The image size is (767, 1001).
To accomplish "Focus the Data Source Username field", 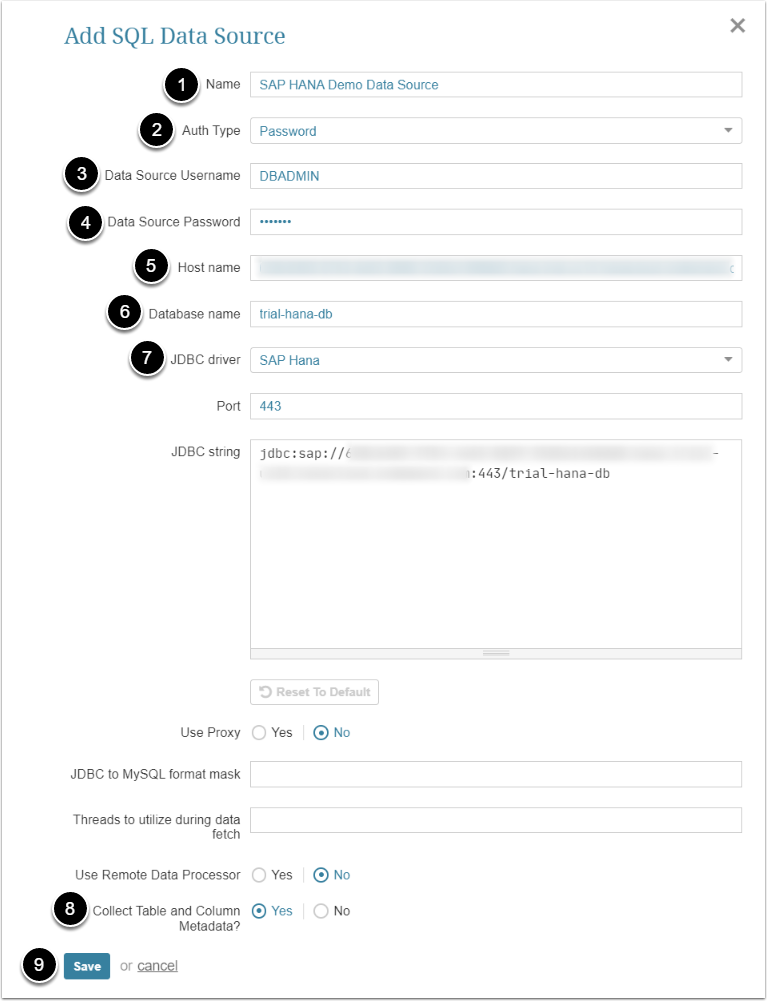I will pyautogui.click(x=495, y=176).
